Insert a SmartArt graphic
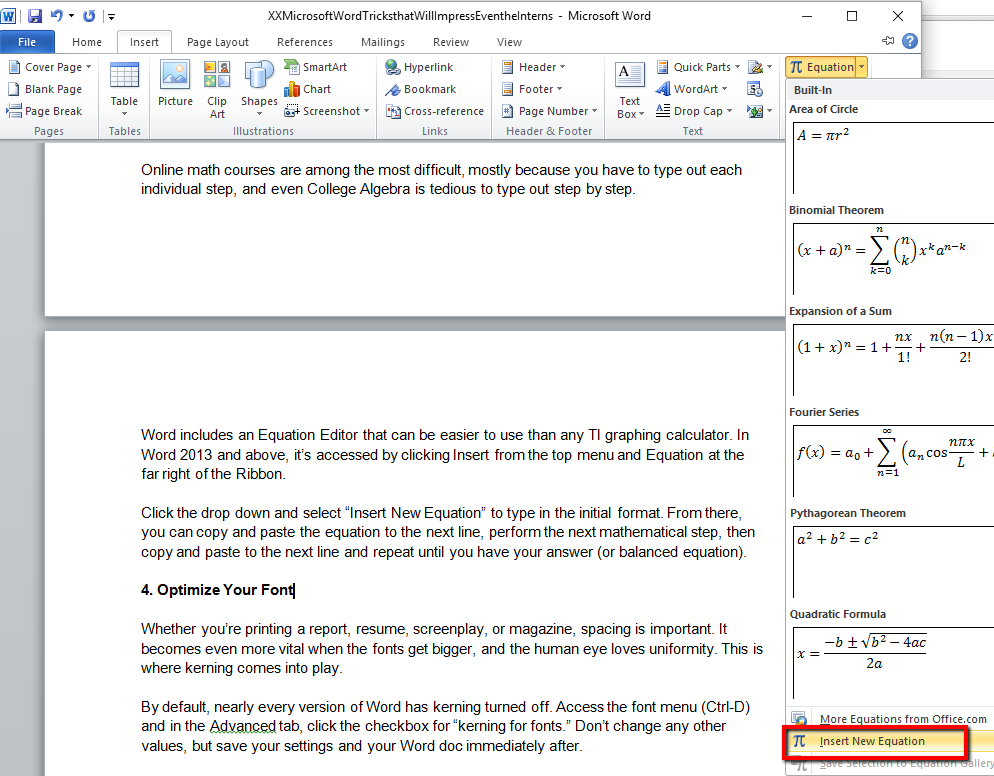 click(x=316, y=67)
